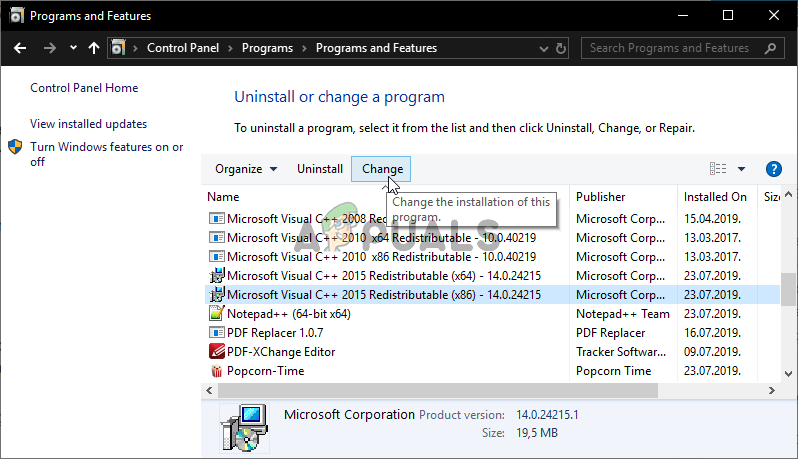Image resolution: width=798 pixels, height=459 pixels.
Task: Open the recent locations dropdown arrow
Action: tap(73, 48)
